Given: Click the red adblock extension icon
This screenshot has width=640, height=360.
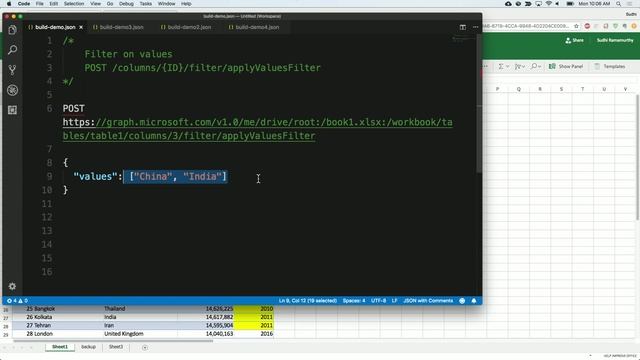Looking at the screenshot, I should [x=587, y=26].
